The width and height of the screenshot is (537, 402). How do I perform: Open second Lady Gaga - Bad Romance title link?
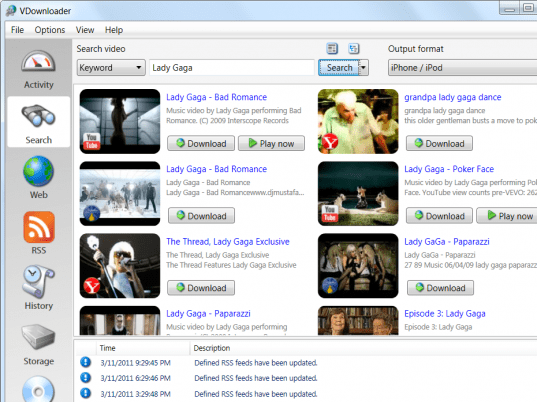click(216, 169)
